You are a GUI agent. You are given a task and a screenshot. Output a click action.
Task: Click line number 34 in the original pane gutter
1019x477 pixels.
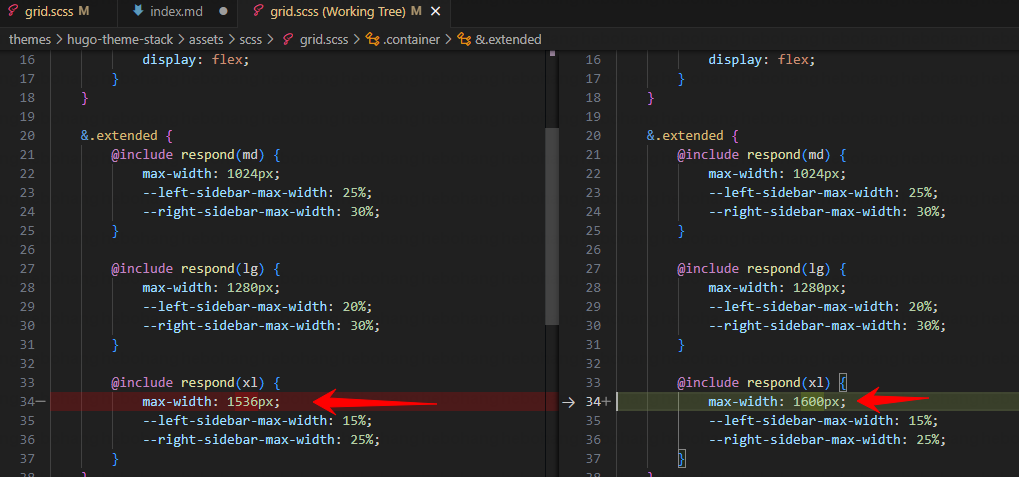[27, 402]
